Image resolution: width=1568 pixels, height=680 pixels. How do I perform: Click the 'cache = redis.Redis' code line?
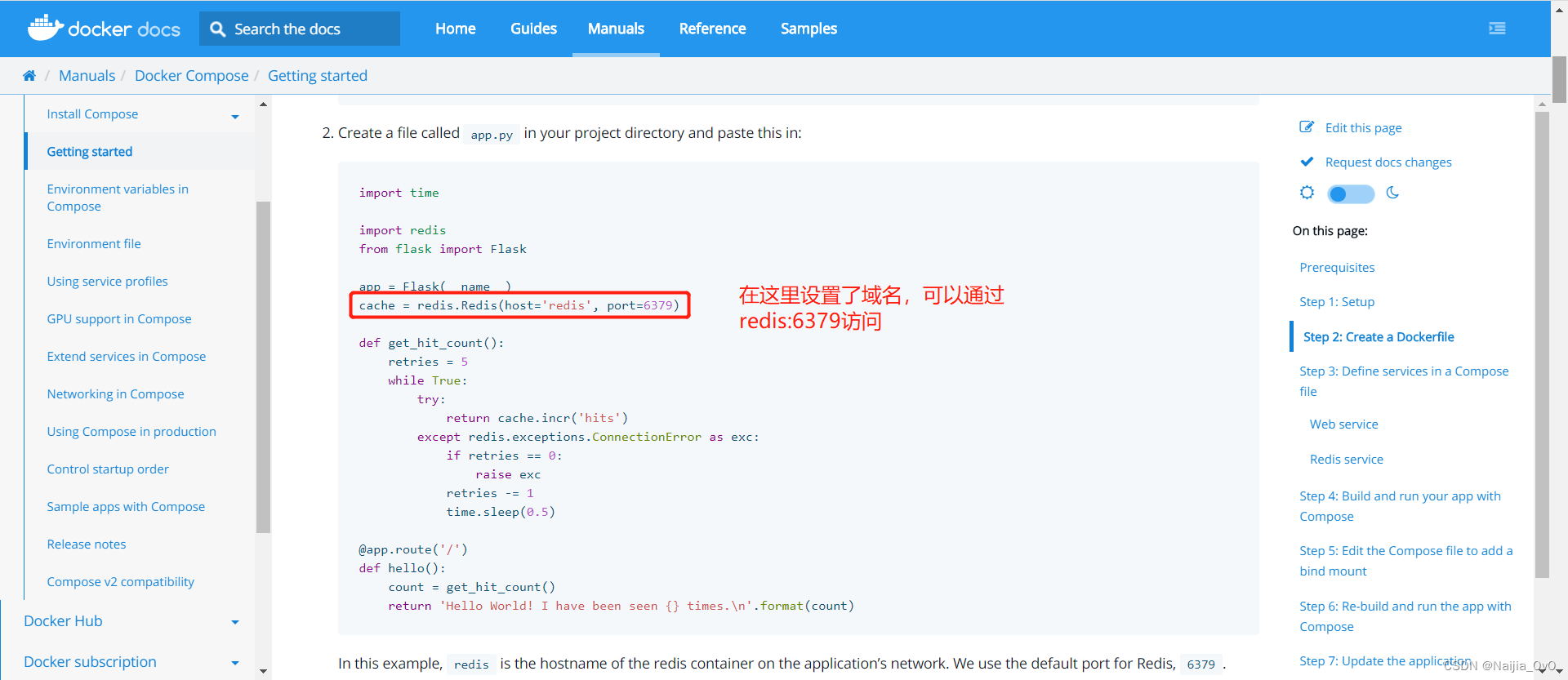tap(519, 305)
